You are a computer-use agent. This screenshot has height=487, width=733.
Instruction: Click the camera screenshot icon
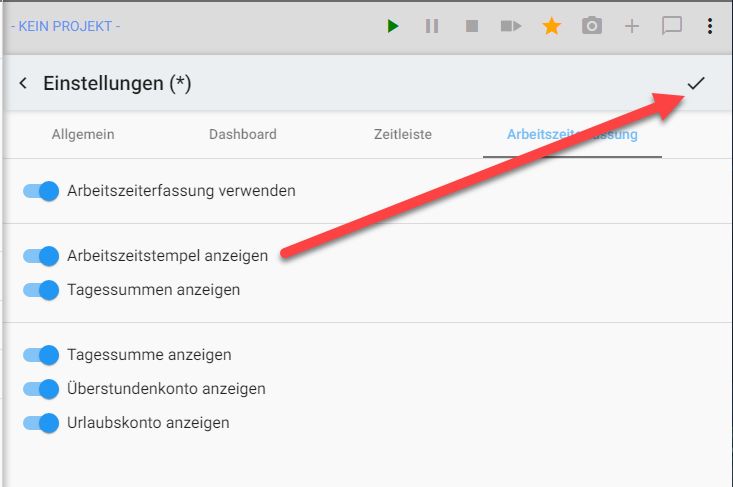[x=592, y=26]
